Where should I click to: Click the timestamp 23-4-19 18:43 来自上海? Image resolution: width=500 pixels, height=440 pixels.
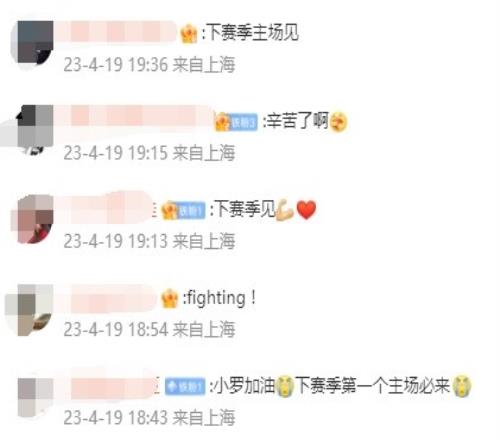[149, 417]
